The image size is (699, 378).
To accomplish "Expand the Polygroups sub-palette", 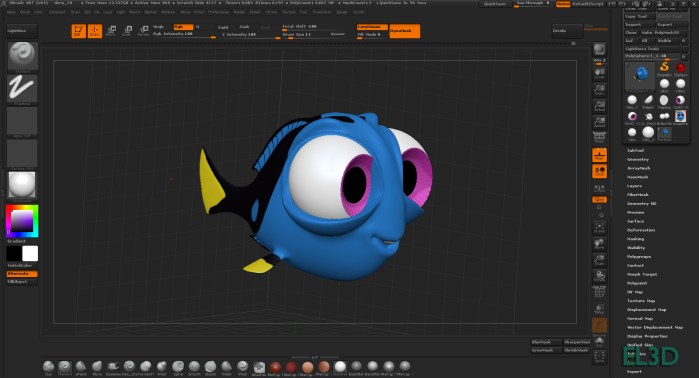I will pos(639,257).
